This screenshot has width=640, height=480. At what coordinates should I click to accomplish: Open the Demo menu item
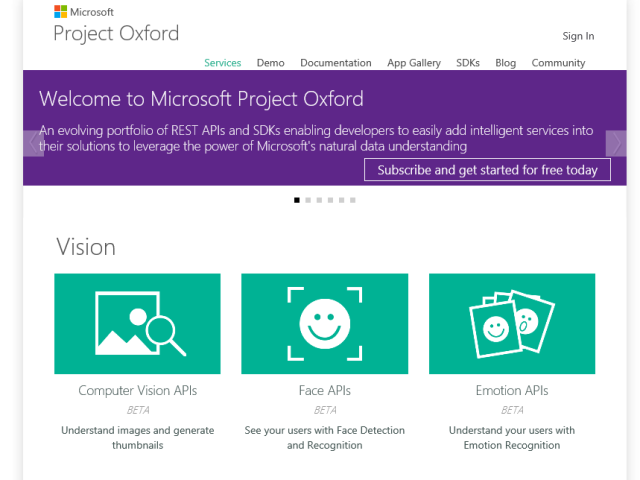[x=270, y=62]
